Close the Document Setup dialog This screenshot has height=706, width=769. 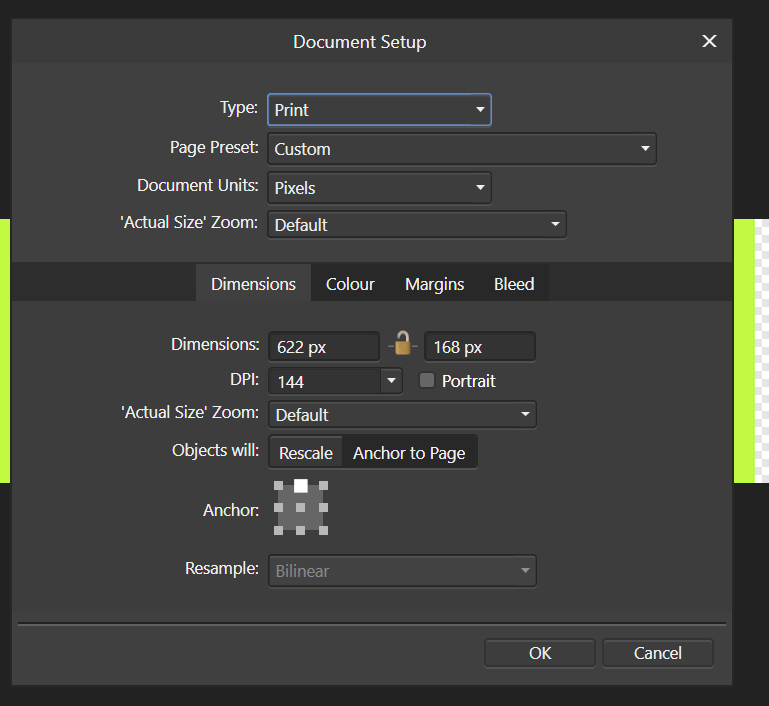coord(709,41)
